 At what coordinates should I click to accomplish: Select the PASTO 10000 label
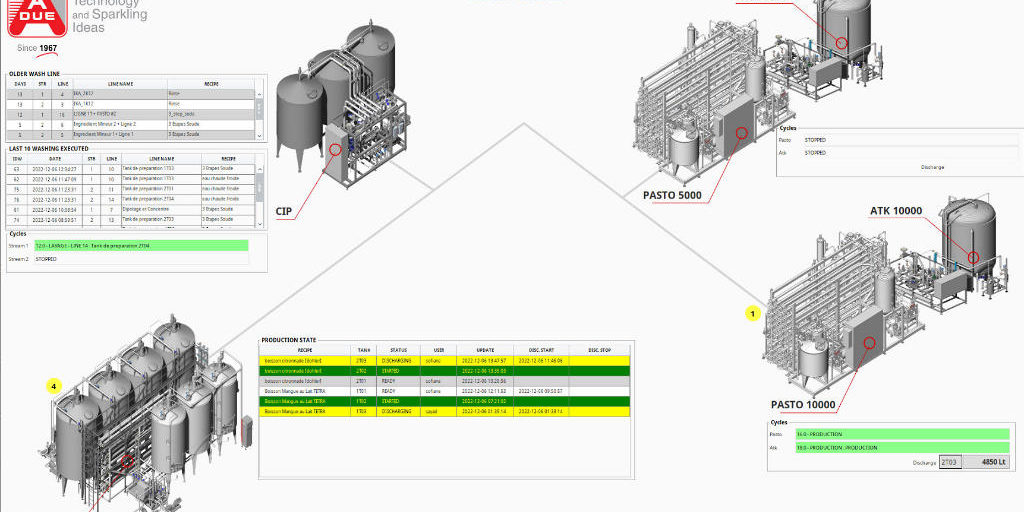pyautogui.click(x=804, y=405)
